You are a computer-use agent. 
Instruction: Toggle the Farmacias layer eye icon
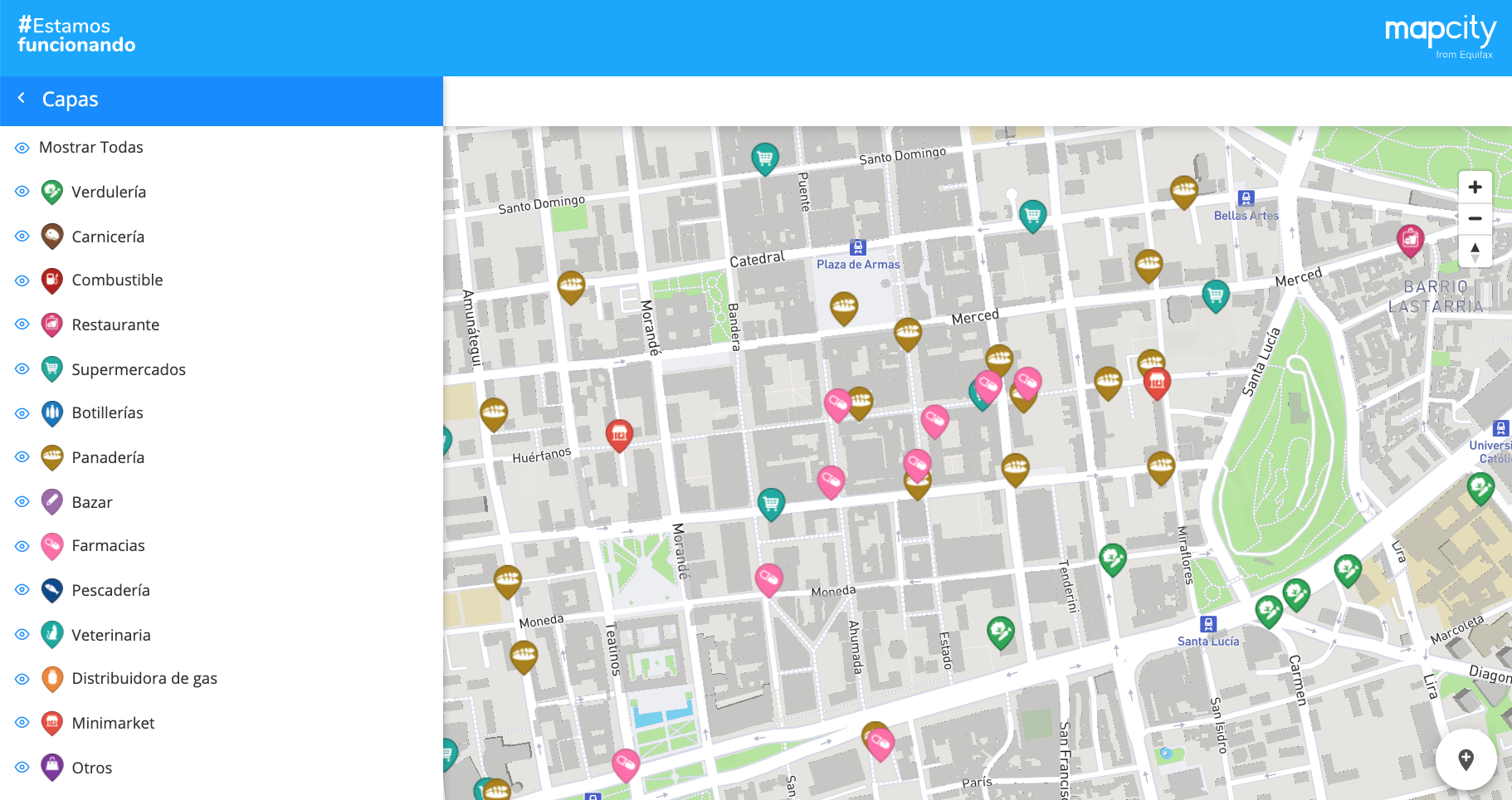click(x=22, y=546)
